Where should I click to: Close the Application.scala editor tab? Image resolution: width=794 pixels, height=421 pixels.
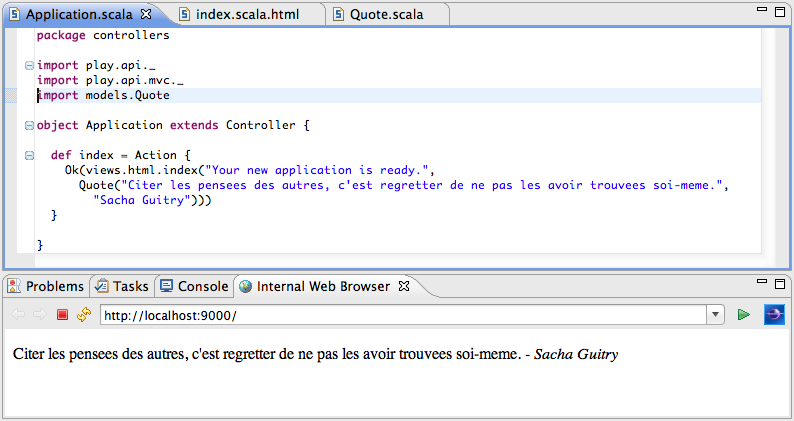146,15
